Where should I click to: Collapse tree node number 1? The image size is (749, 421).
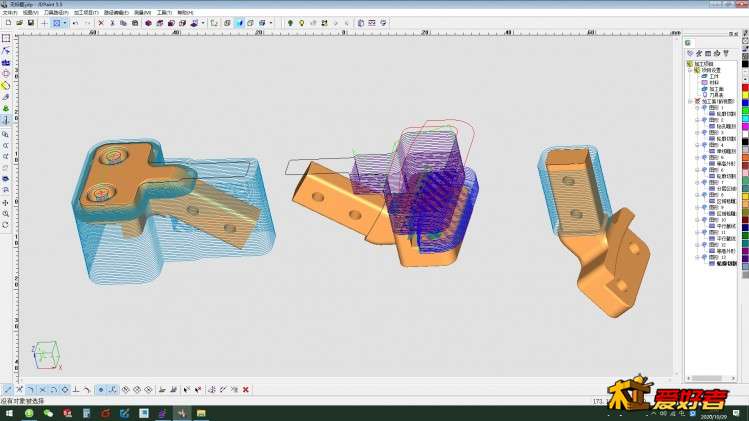697,108
